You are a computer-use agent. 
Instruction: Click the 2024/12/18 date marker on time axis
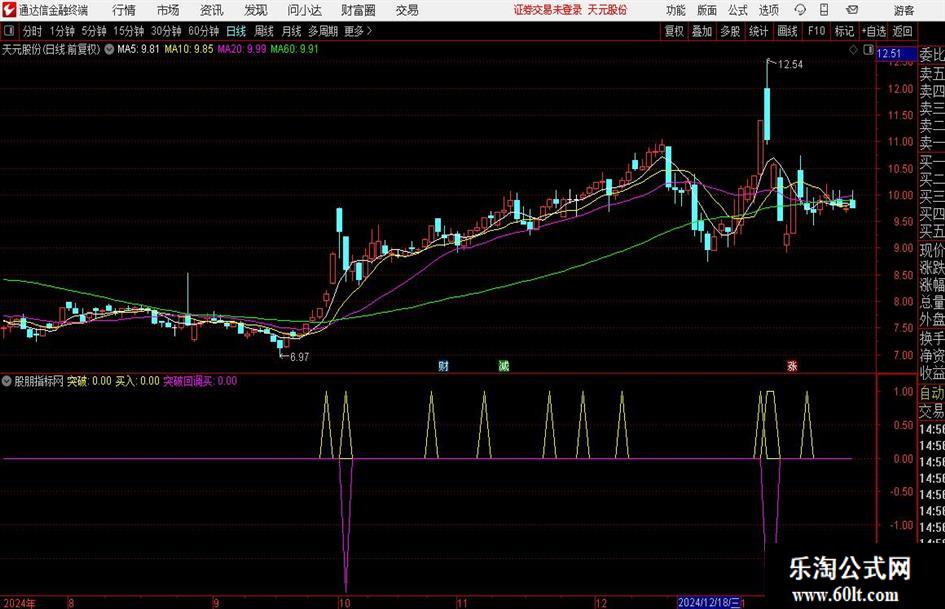pyautogui.click(x=711, y=603)
